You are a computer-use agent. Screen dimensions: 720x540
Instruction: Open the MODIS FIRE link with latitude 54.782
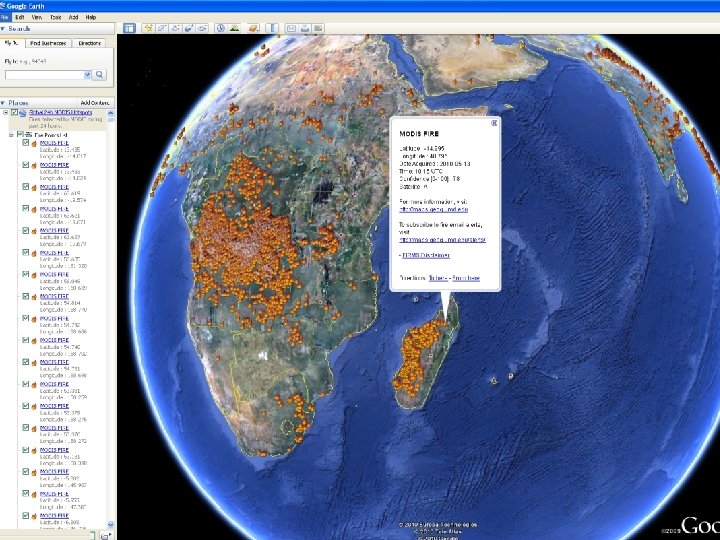point(54,318)
